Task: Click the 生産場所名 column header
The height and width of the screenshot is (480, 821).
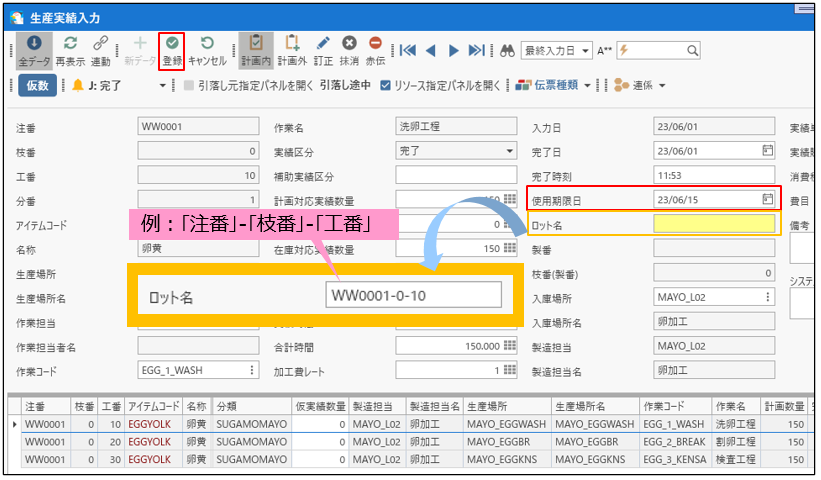Action: click(x=595, y=406)
